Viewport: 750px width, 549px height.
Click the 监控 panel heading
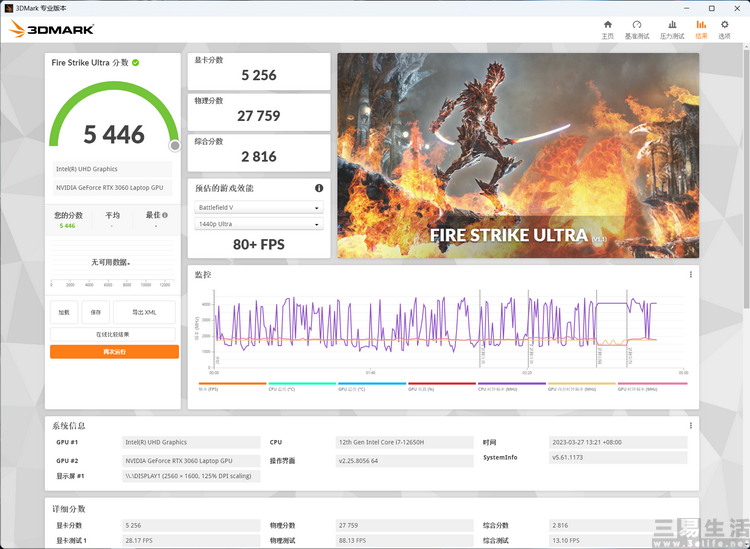[x=203, y=274]
